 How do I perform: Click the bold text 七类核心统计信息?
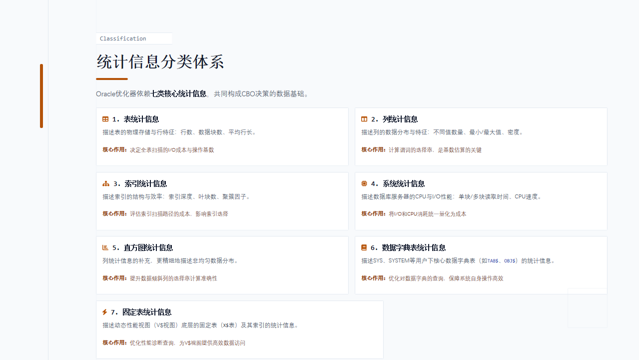178,94
